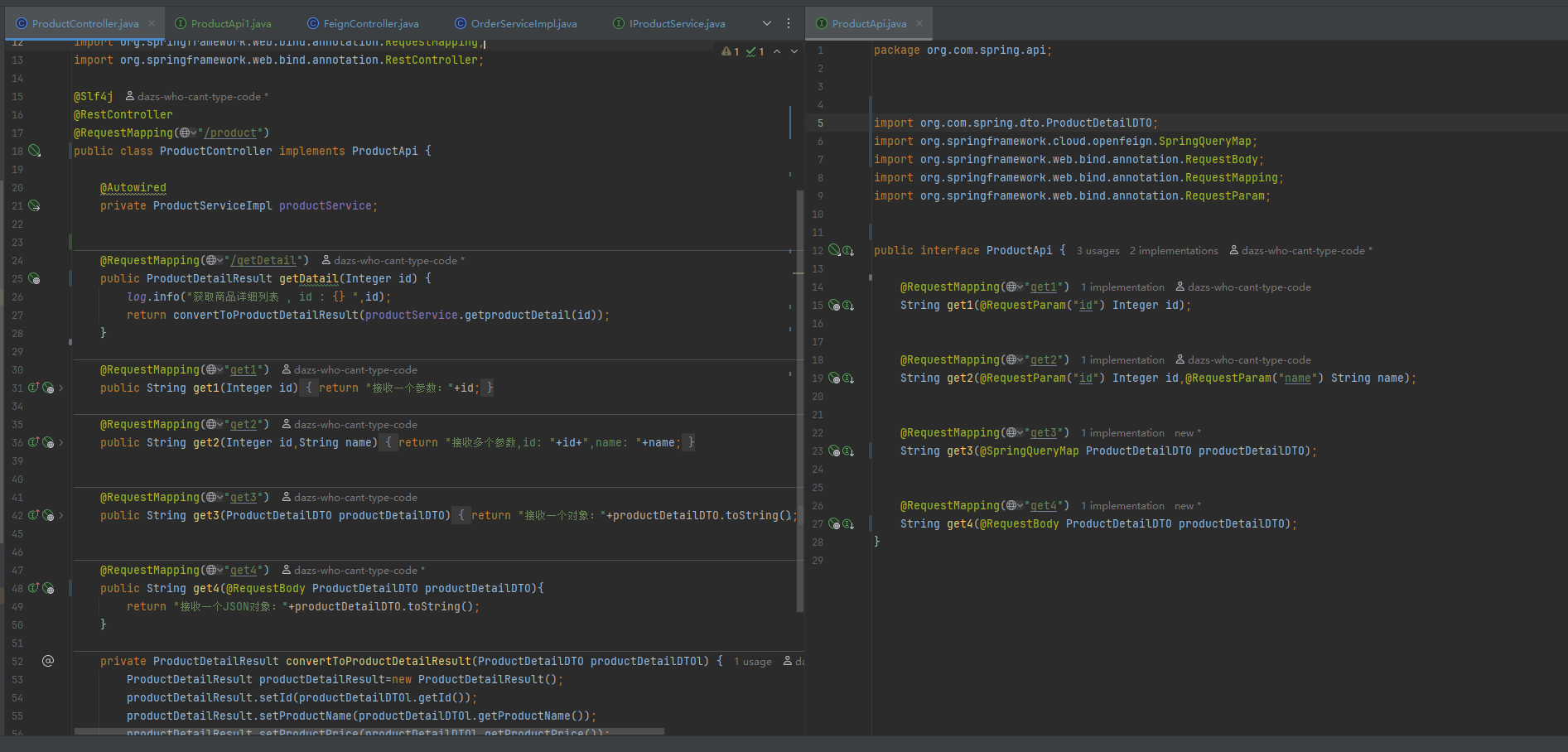
Task: Expand the folded get1 method body on line 31
Action: pos(61,388)
